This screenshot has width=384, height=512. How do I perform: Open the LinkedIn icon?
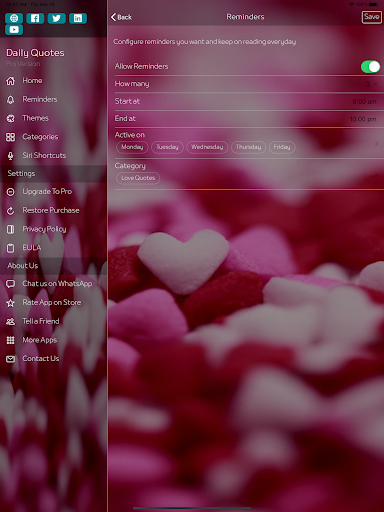coord(78,18)
